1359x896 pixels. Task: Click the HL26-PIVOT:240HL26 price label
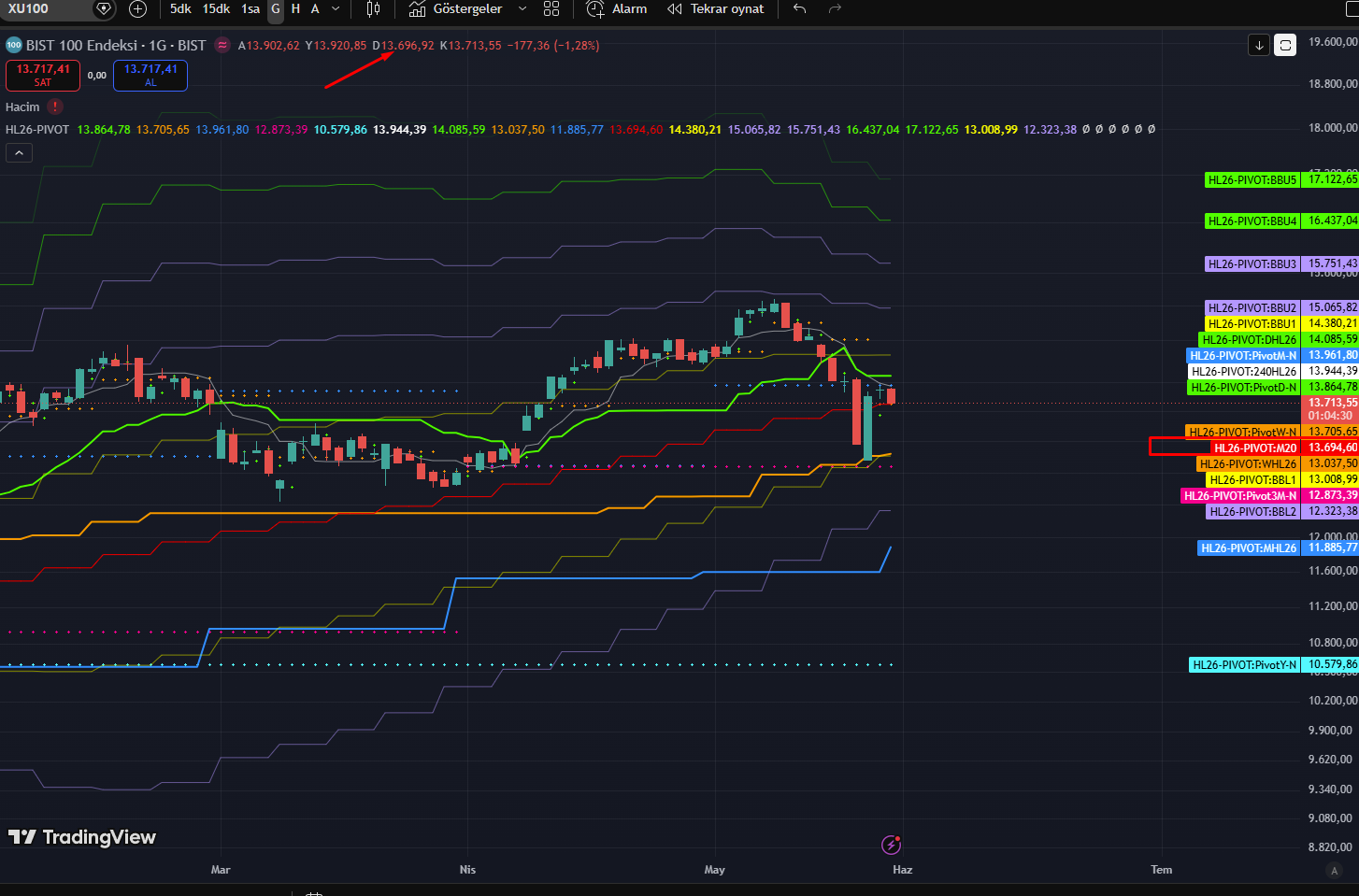click(x=1243, y=372)
